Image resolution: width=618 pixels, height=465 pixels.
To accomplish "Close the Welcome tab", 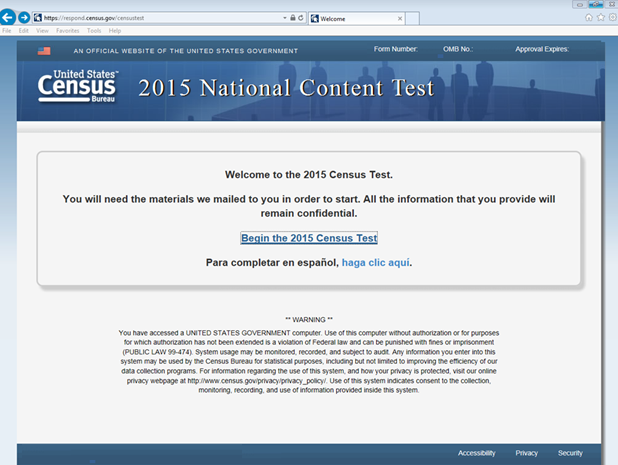I will 400,19.
